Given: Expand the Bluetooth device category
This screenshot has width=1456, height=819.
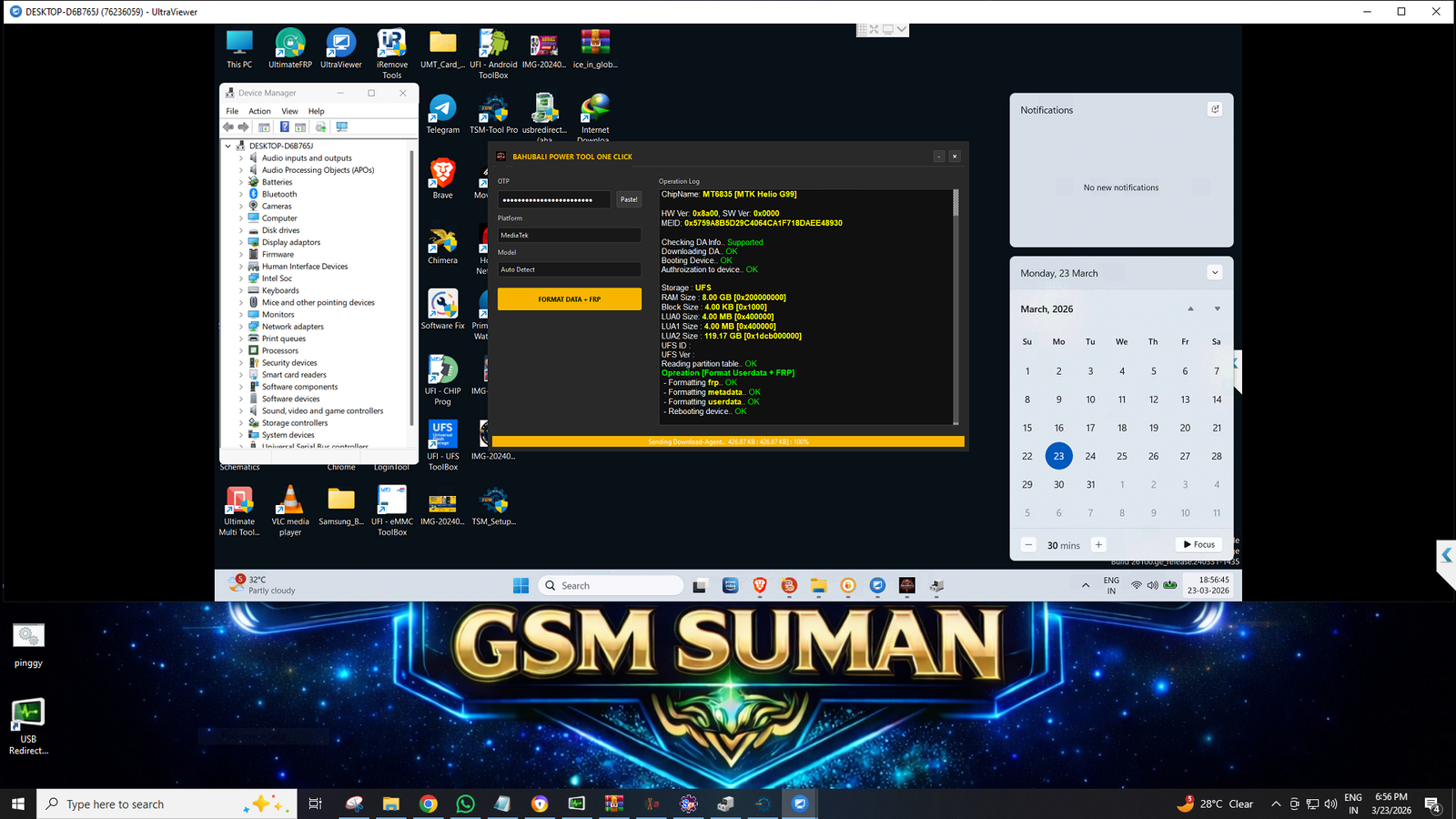Looking at the screenshot, I should [241, 194].
